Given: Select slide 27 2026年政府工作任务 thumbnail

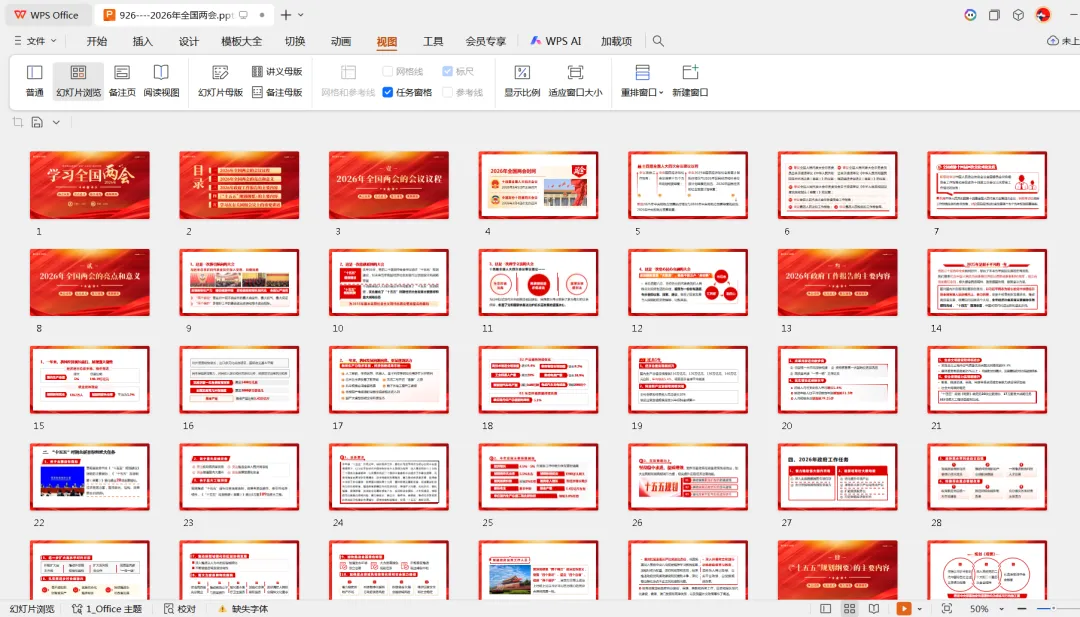Looking at the screenshot, I should coord(838,477).
